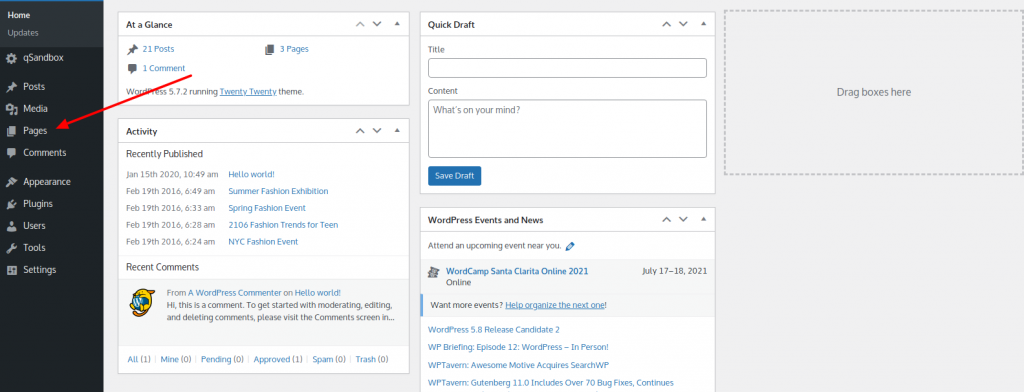The width and height of the screenshot is (1024, 392).
Task: Collapse the Activity panel
Action: point(397,131)
